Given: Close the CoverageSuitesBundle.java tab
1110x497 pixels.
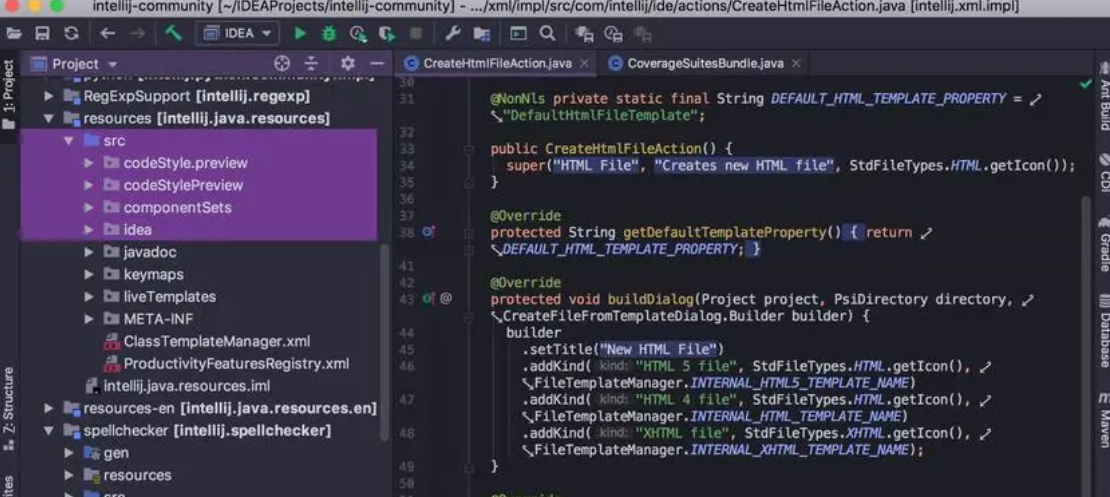Looking at the screenshot, I should (796, 63).
